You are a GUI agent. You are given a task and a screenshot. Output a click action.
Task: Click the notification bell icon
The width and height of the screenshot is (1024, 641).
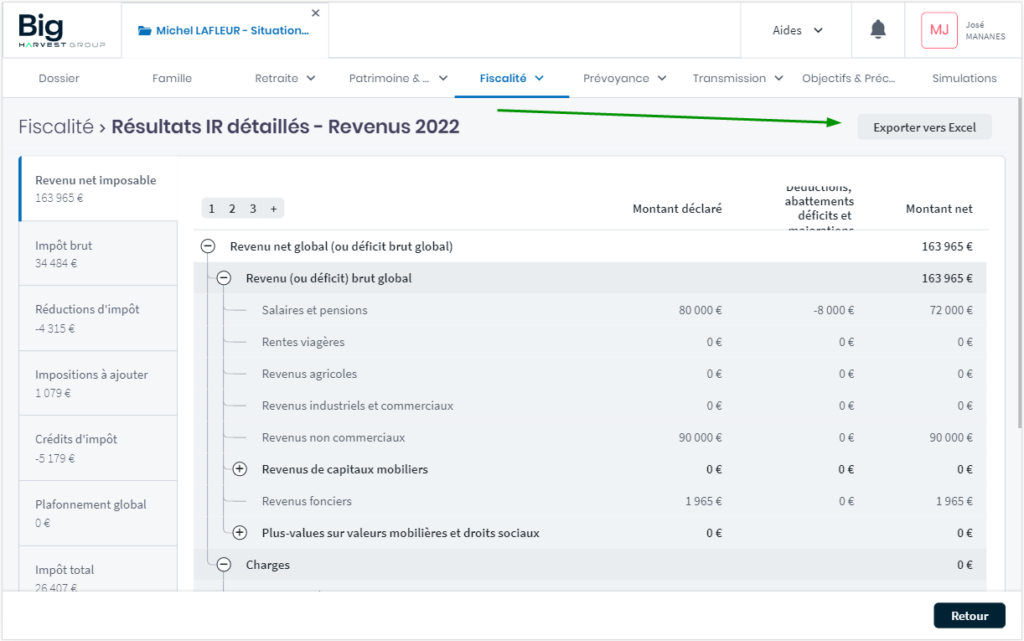click(878, 30)
